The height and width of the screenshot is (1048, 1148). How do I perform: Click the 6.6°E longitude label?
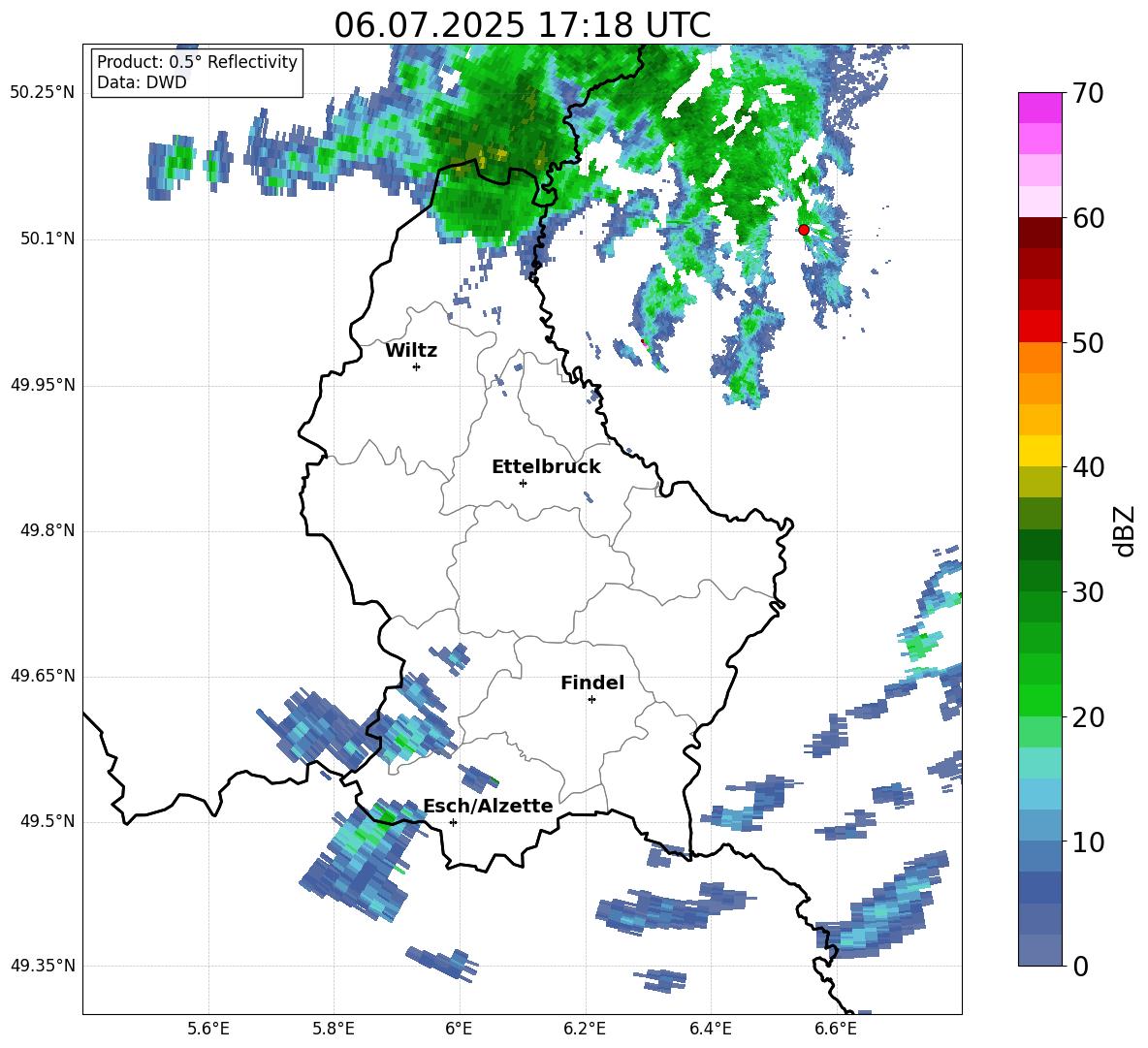tap(836, 1029)
